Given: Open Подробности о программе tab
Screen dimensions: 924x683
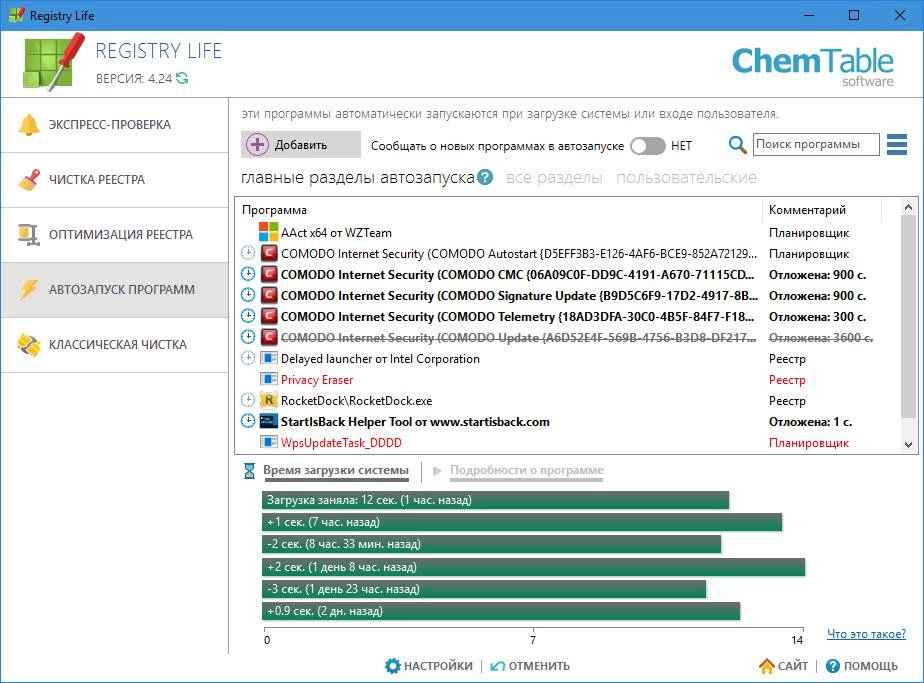Looking at the screenshot, I should click(x=527, y=470).
